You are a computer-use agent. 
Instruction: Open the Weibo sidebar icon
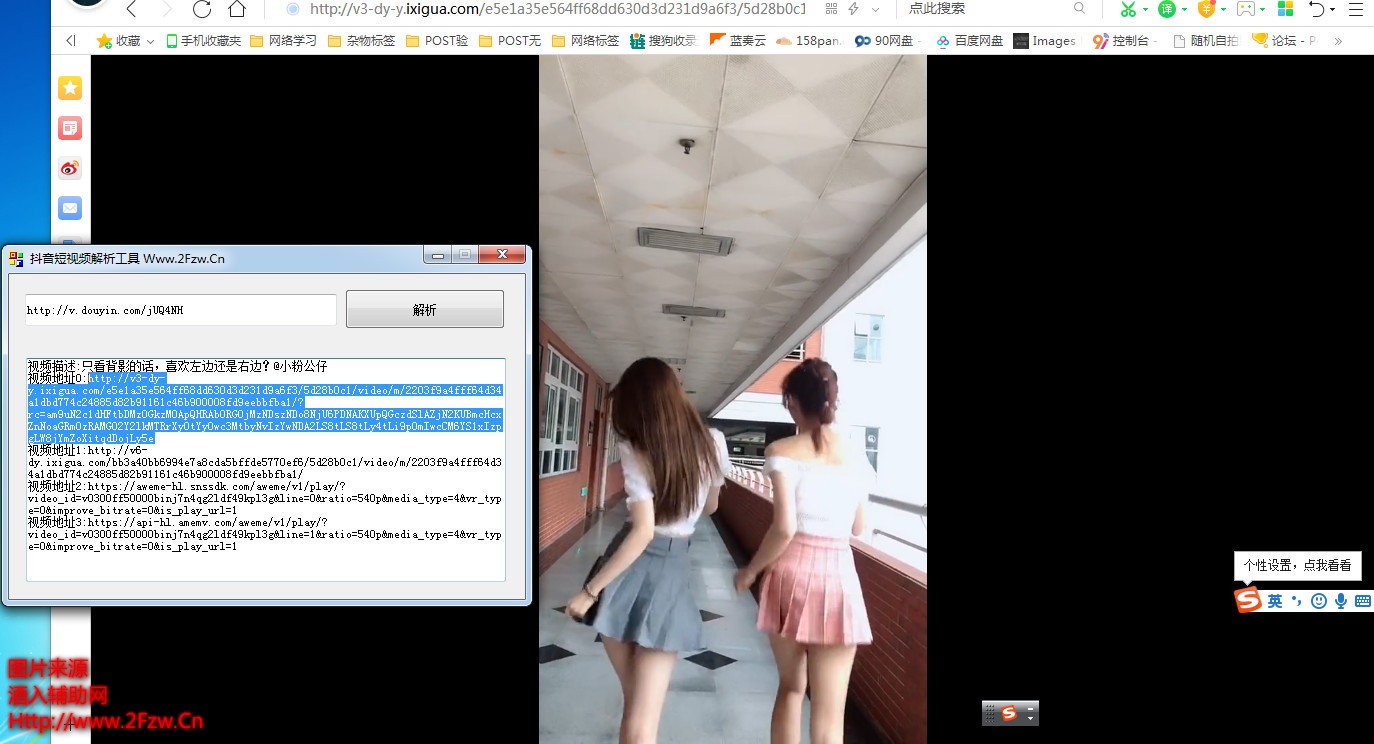tap(70, 168)
